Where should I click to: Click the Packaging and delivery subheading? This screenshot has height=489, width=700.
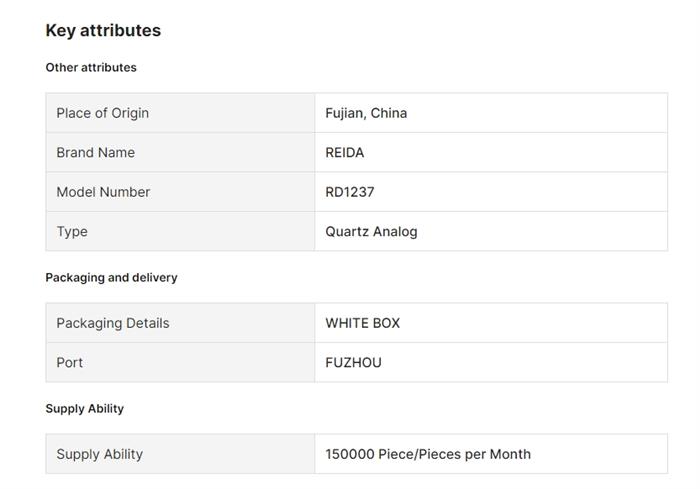tap(111, 277)
